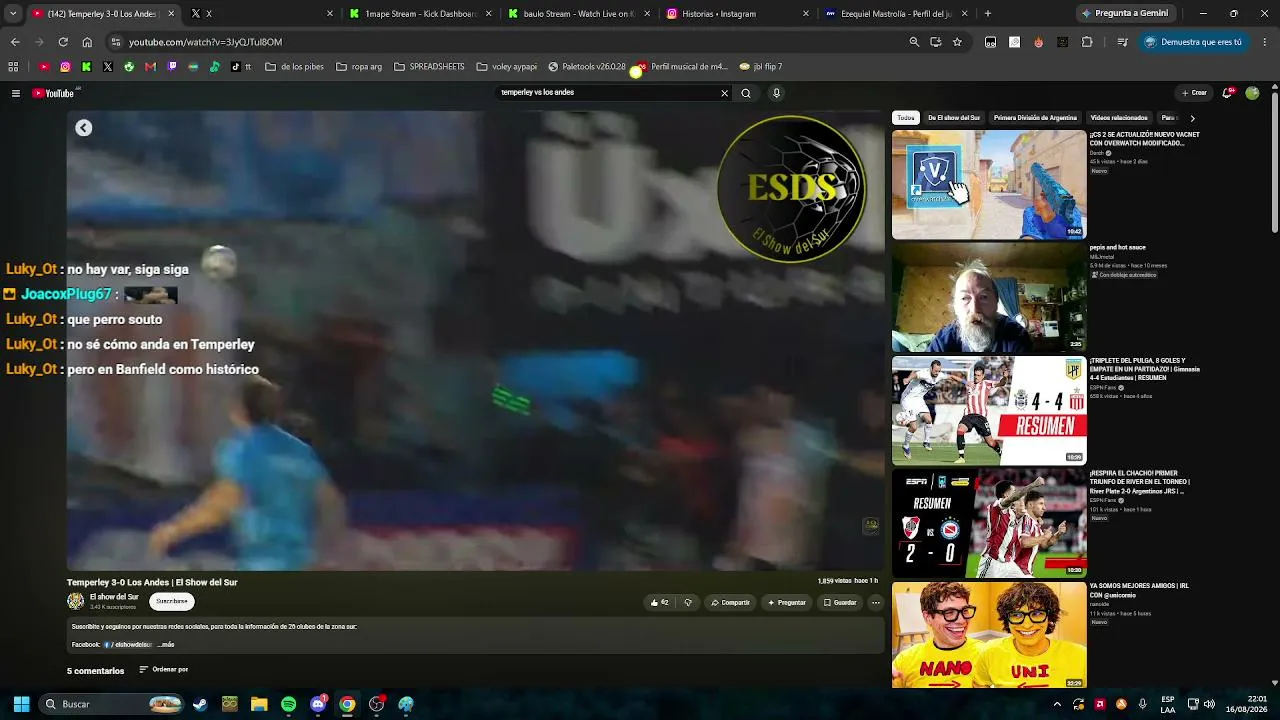Click the ESDS channel watermark logo

pos(792,188)
